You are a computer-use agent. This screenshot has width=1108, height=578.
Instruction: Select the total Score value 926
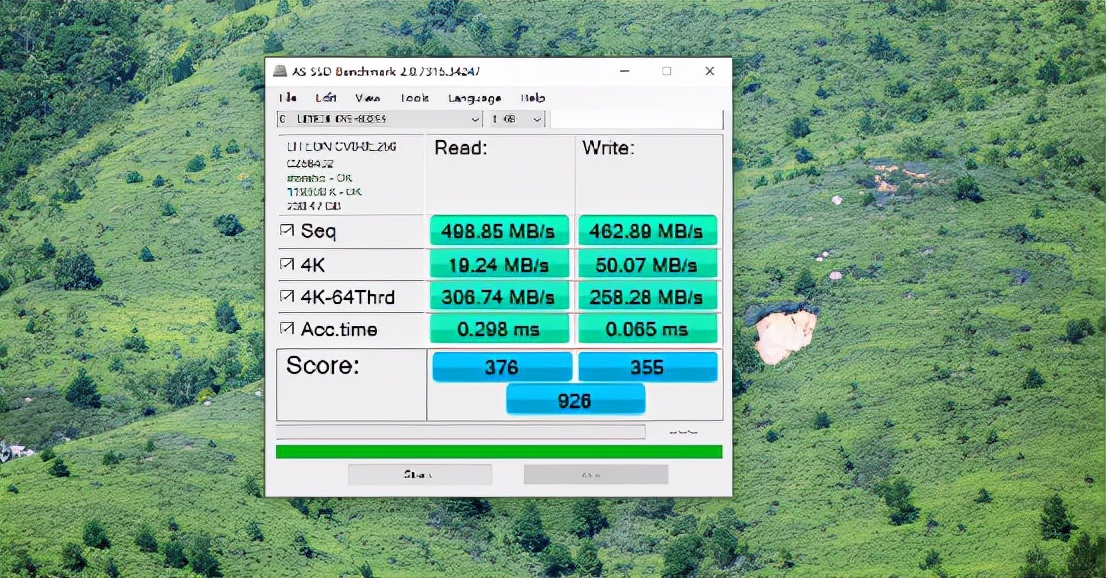[575, 399]
